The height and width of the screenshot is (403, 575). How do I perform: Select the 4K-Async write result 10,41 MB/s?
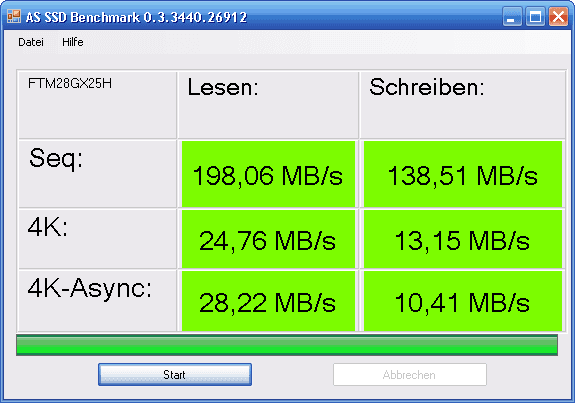point(463,301)
